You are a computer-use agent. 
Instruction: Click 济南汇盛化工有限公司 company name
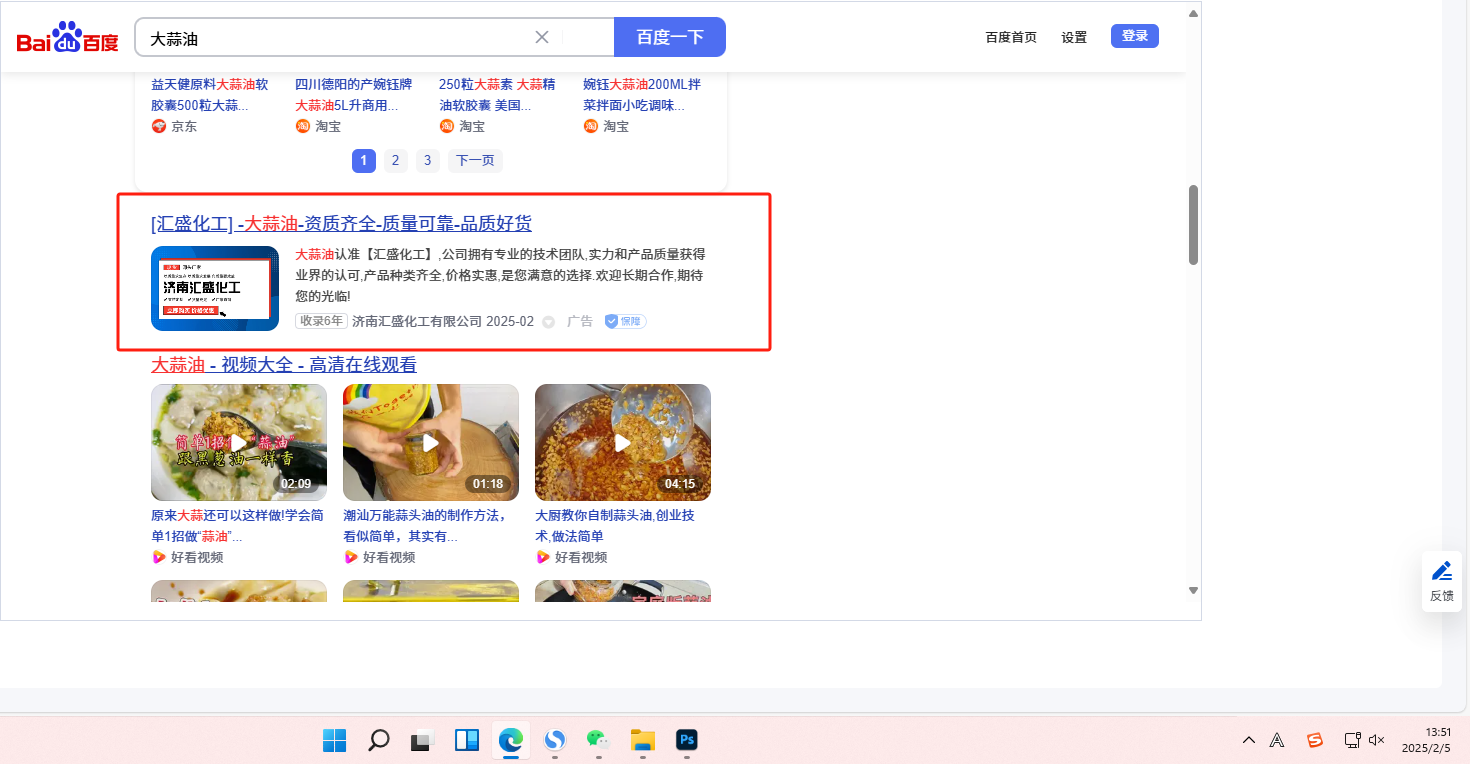417,321
